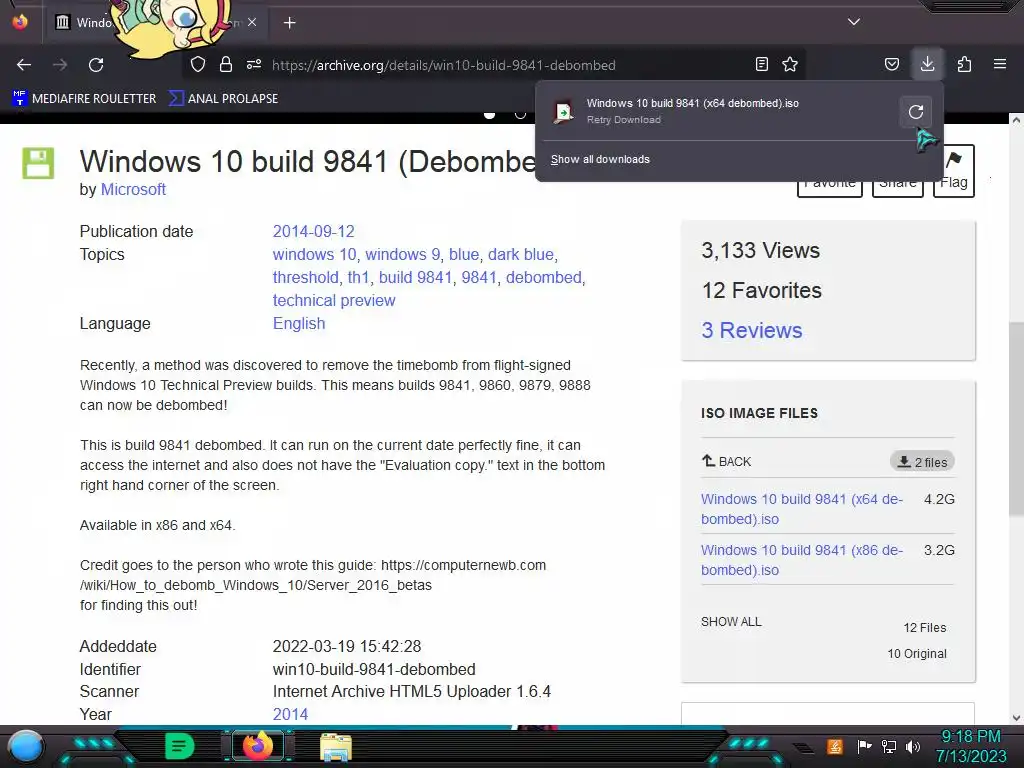The height and width of the screenshot is (768, 1024).
Task: Click the green floppy disk software icon
Action: [x=38, y=163]
